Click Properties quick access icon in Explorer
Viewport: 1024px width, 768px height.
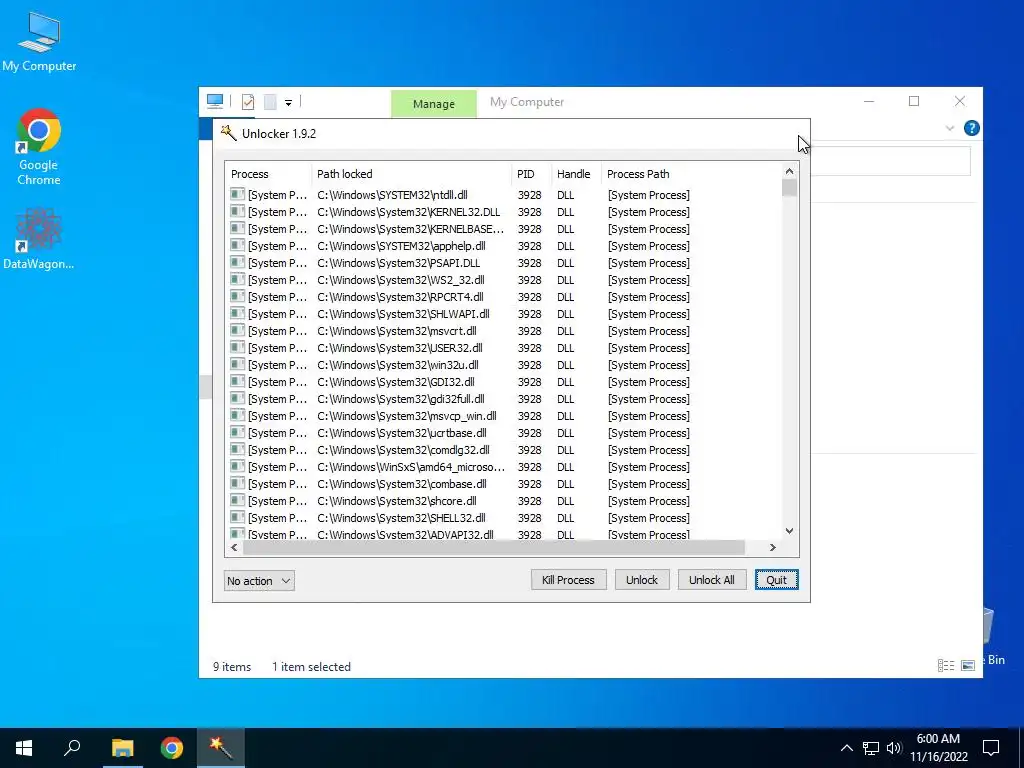[x=248, y=101]
